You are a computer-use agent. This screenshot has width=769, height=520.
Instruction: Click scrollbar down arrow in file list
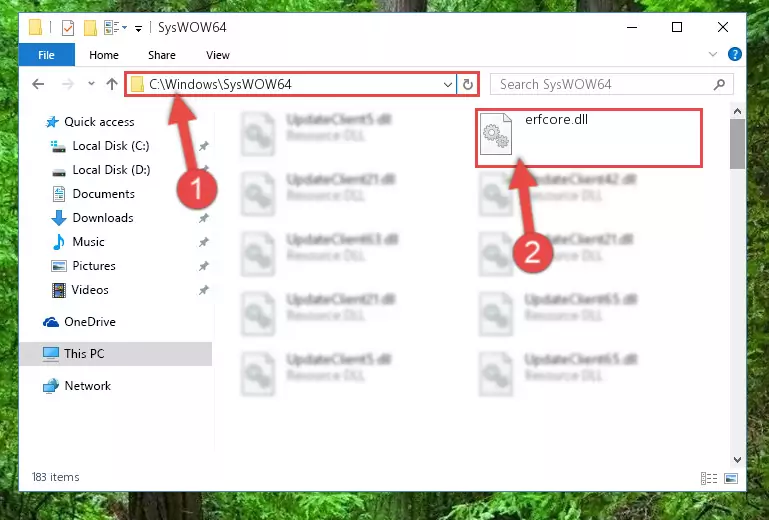(x=737, y=460)
